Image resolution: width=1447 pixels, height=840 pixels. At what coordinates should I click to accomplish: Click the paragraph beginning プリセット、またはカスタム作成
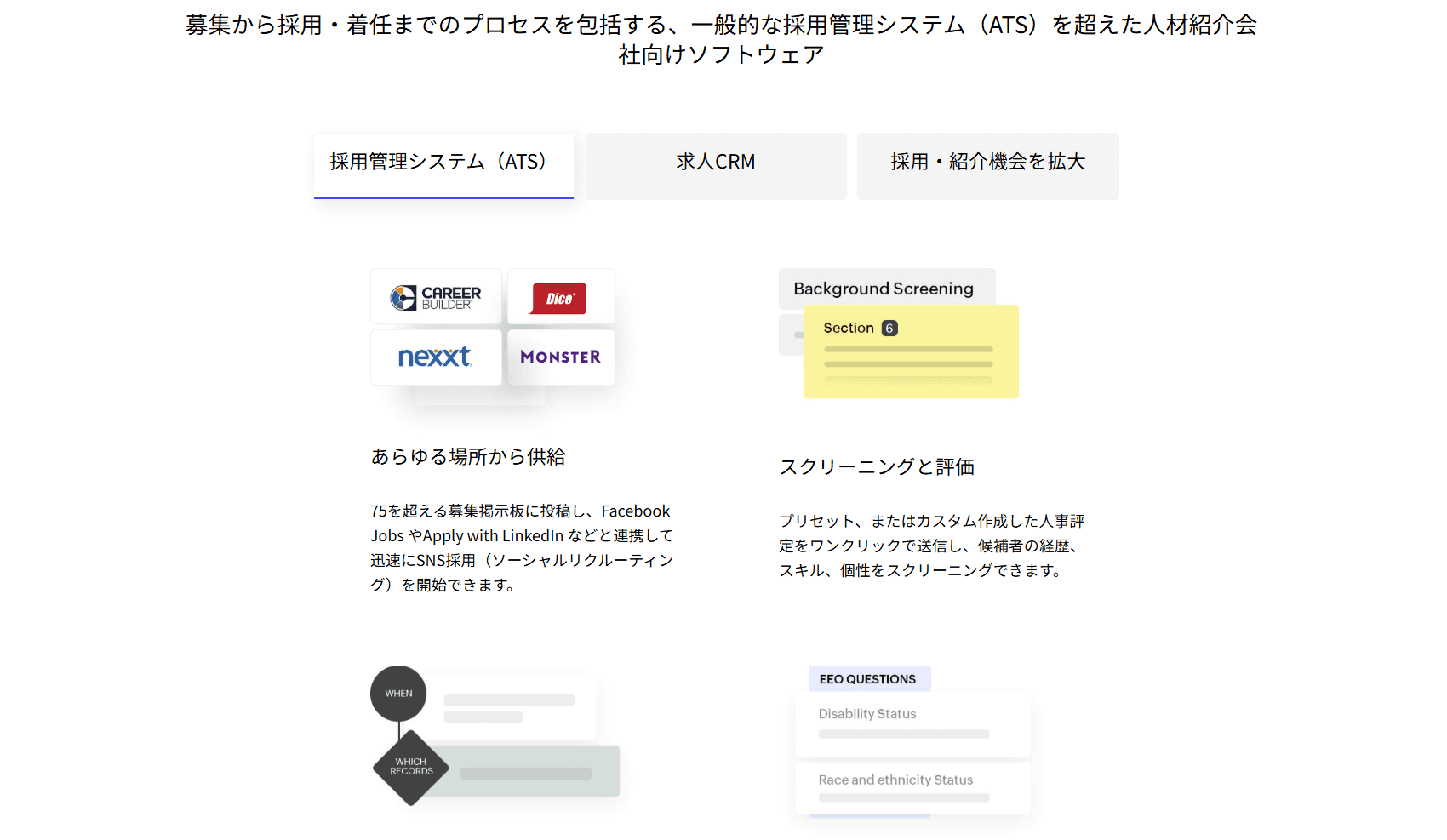pyautogui.click(x=932, y=546)
